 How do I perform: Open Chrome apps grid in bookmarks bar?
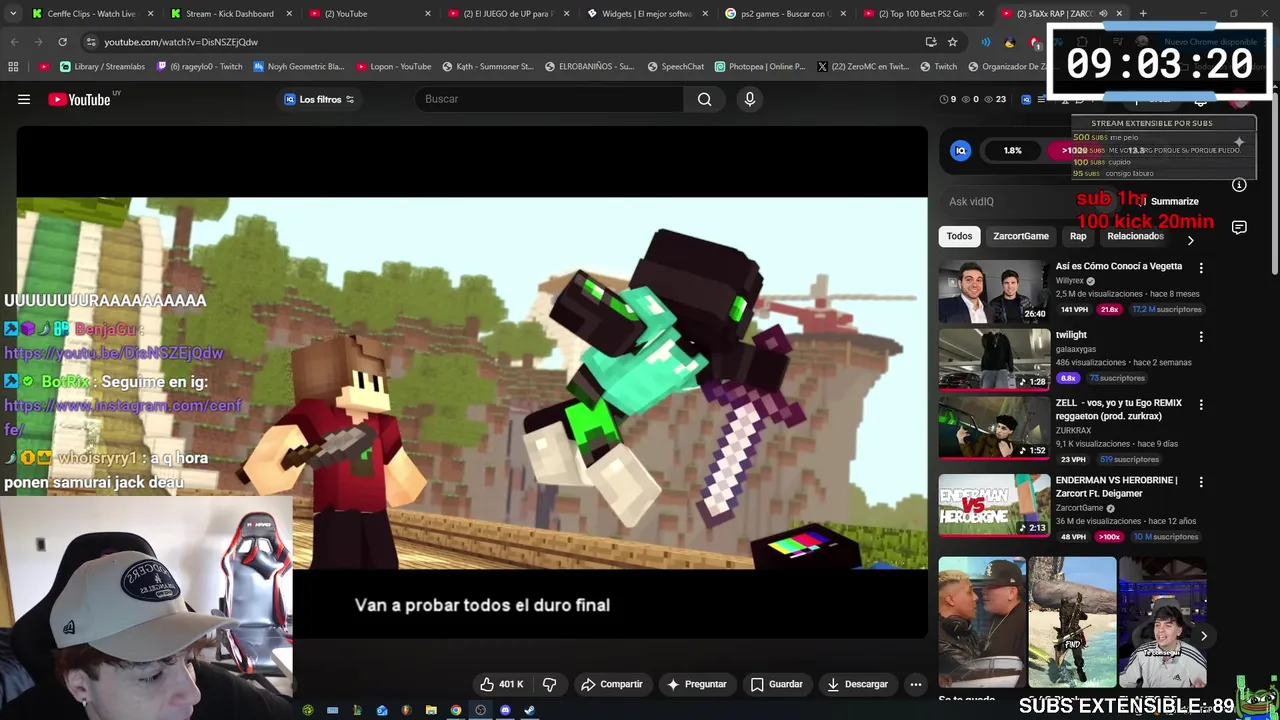(x=13, y=67)
